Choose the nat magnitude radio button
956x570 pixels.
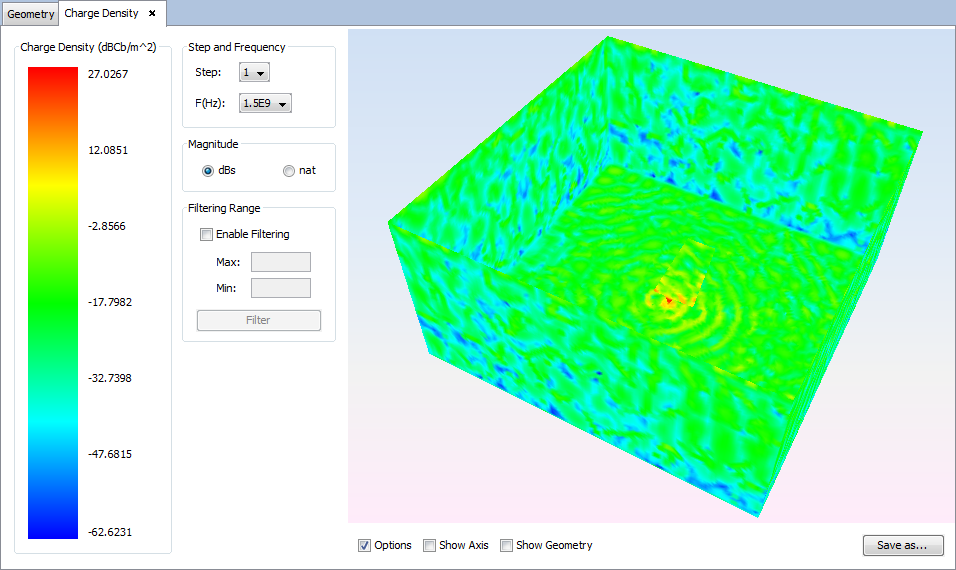point(289,170)
